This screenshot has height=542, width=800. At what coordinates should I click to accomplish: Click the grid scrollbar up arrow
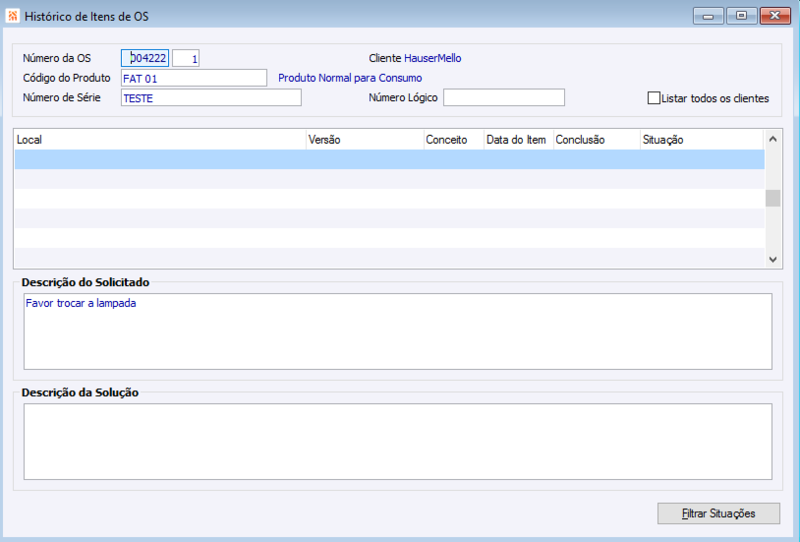(773, 139)
